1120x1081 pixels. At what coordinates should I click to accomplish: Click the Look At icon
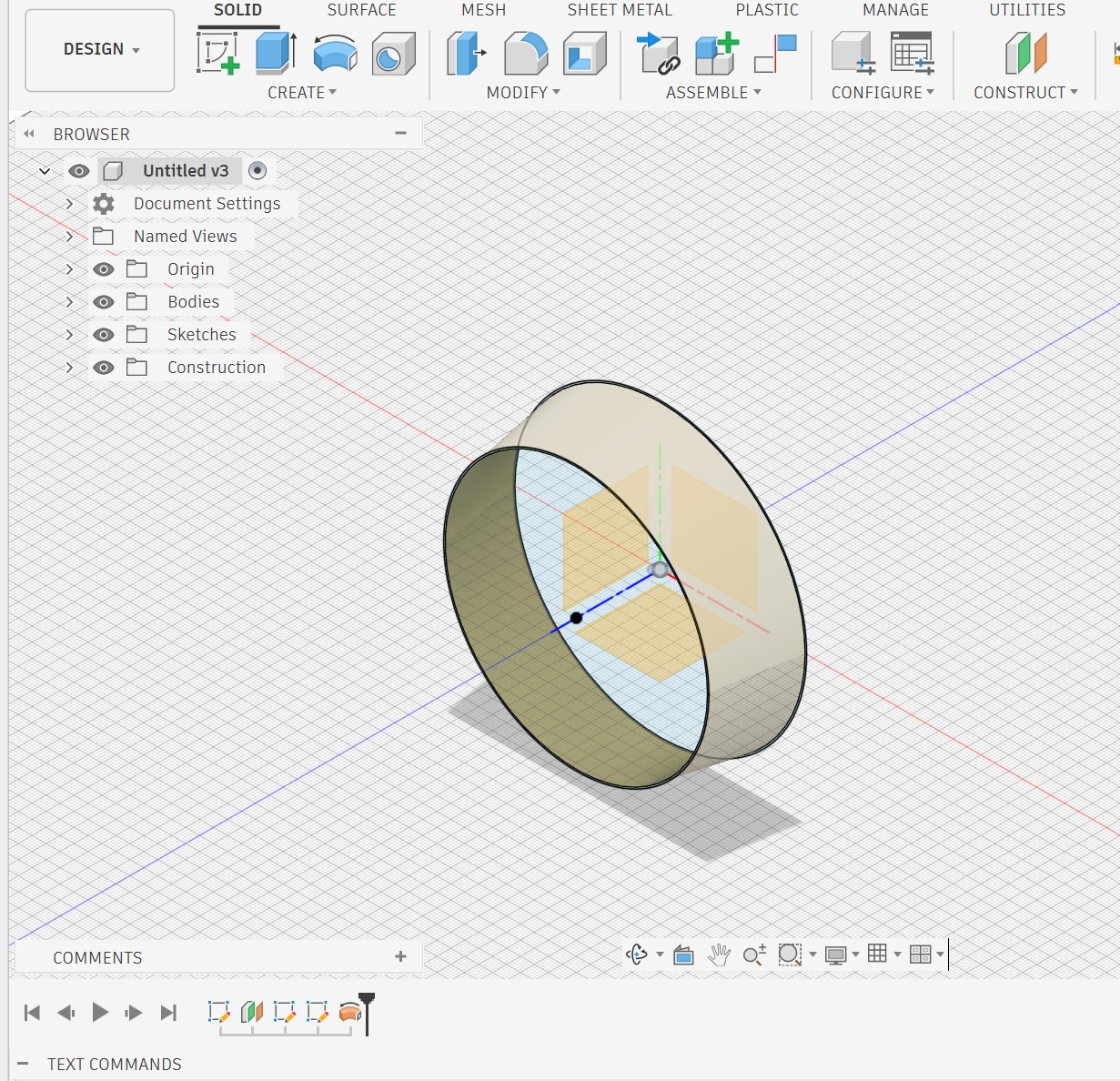684,955
